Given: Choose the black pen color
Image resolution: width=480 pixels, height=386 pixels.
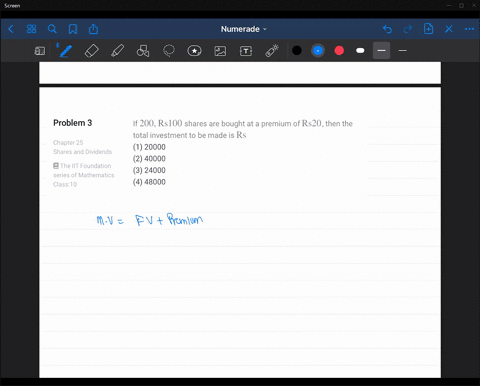Looking at the screenshot, I should coord(297,51).
